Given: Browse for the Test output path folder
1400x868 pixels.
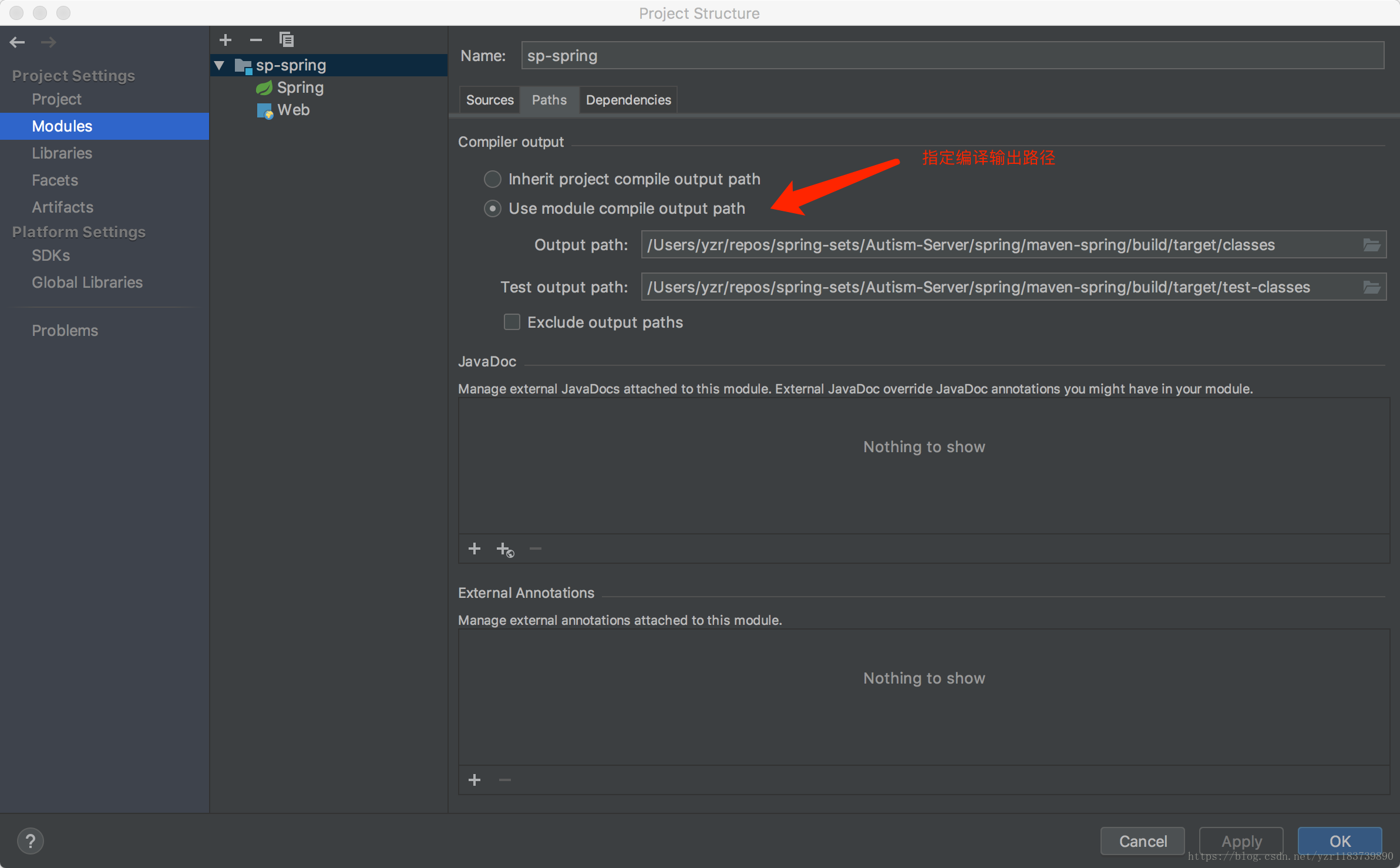Looking at the screenshot, I should pyautogui.click(x=1372, y=287).
